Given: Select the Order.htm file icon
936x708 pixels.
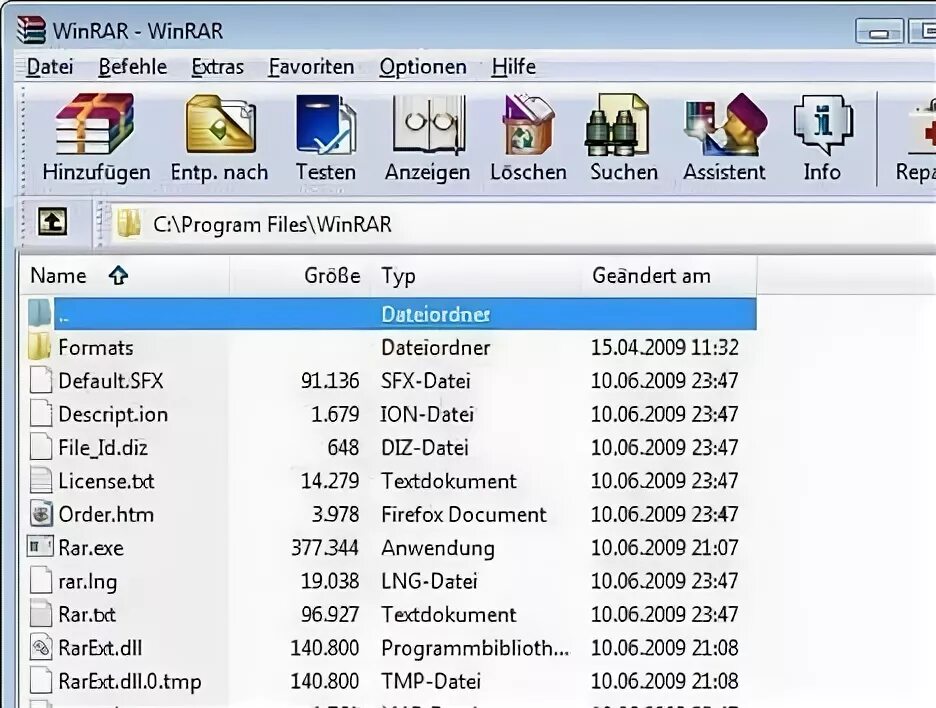Looking at the screenshot, I should pyautogui.click(x=41, y=514).
